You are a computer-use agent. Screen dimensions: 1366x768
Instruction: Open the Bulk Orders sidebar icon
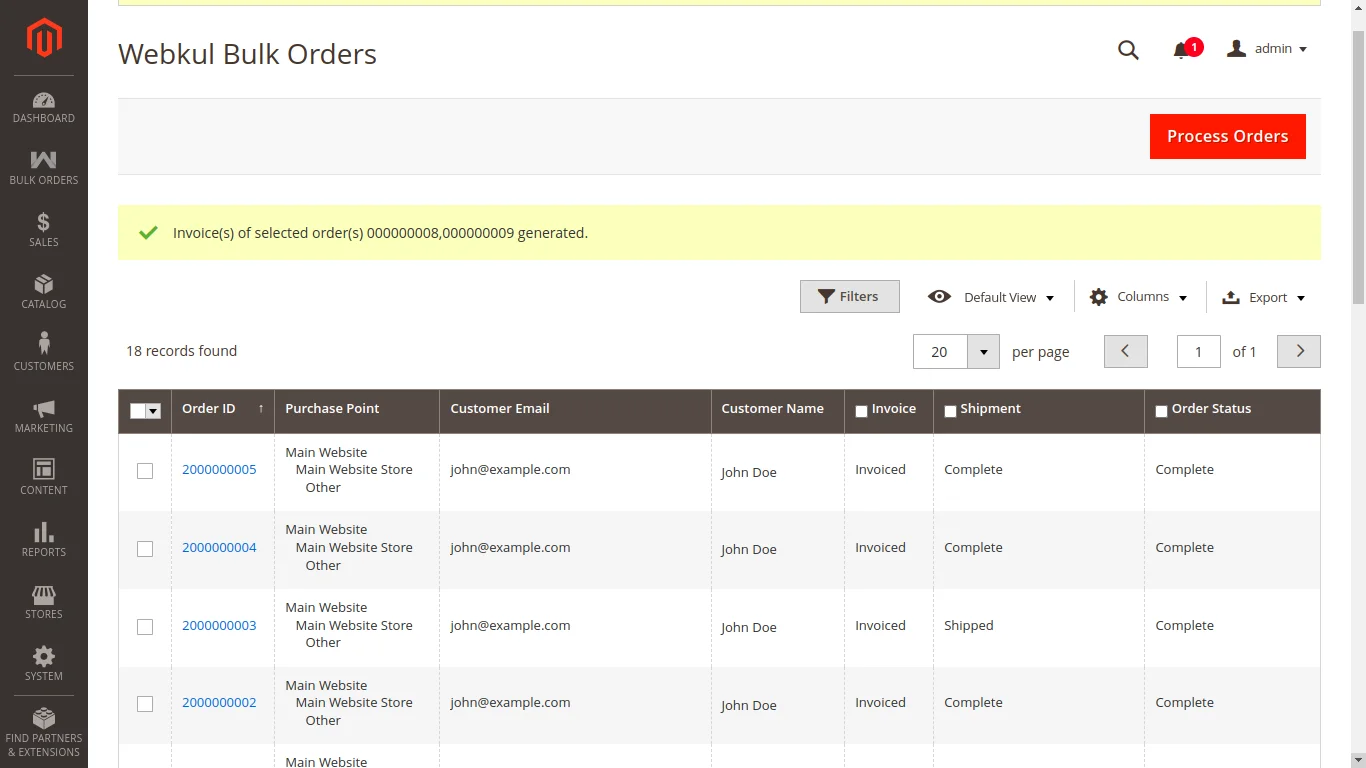coord(44,168)
